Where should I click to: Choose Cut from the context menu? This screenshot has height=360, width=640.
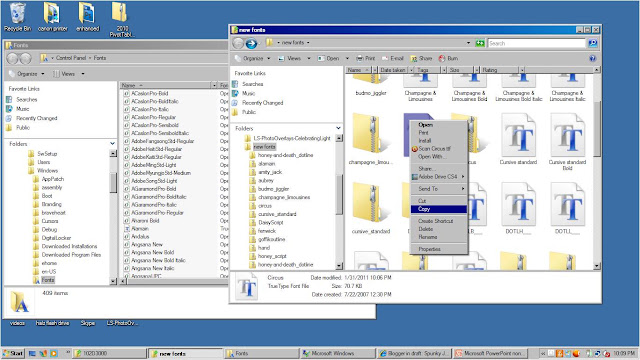click(x=439, y=201)
